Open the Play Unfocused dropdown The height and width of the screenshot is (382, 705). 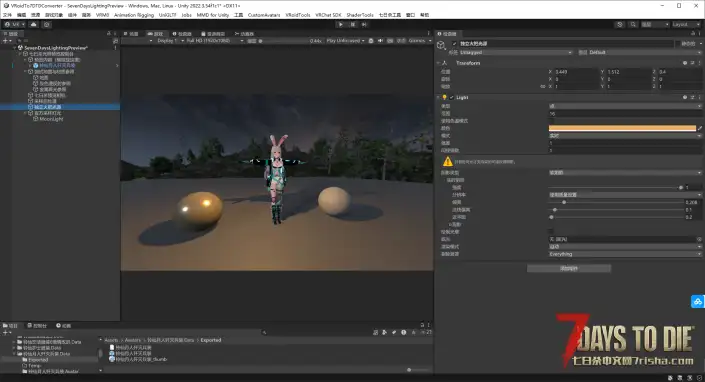pyautogui.click(x=345, y=40)
